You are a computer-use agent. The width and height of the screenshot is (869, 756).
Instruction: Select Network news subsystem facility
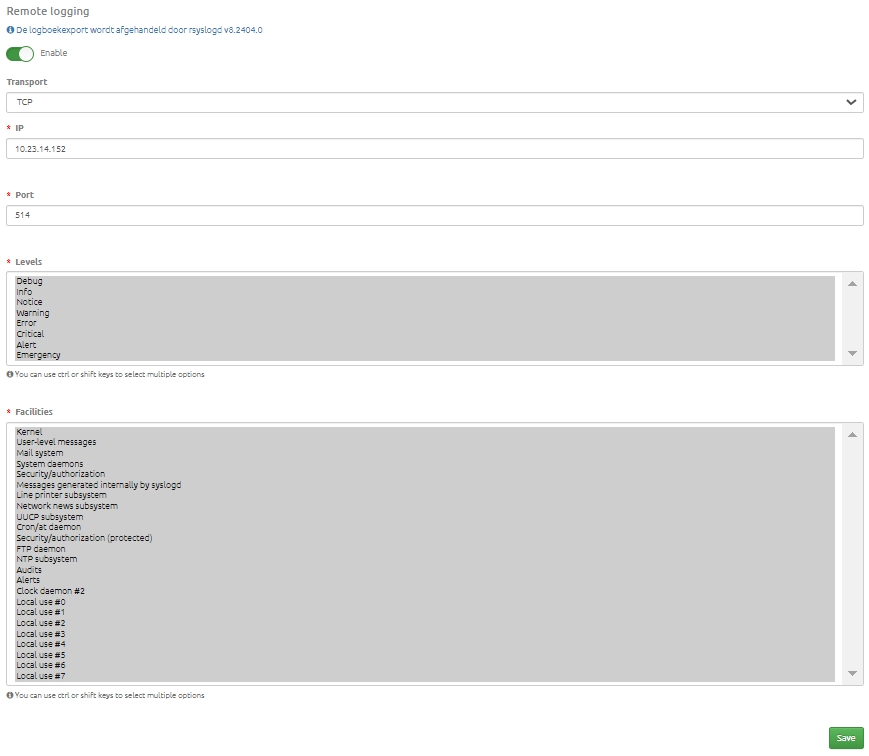tap(425, 506)
